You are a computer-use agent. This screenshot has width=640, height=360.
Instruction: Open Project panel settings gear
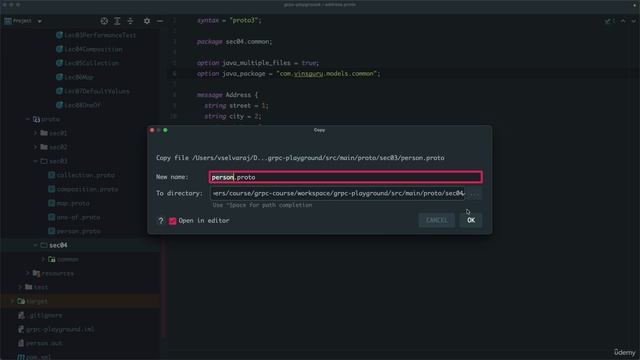(147, 21)
